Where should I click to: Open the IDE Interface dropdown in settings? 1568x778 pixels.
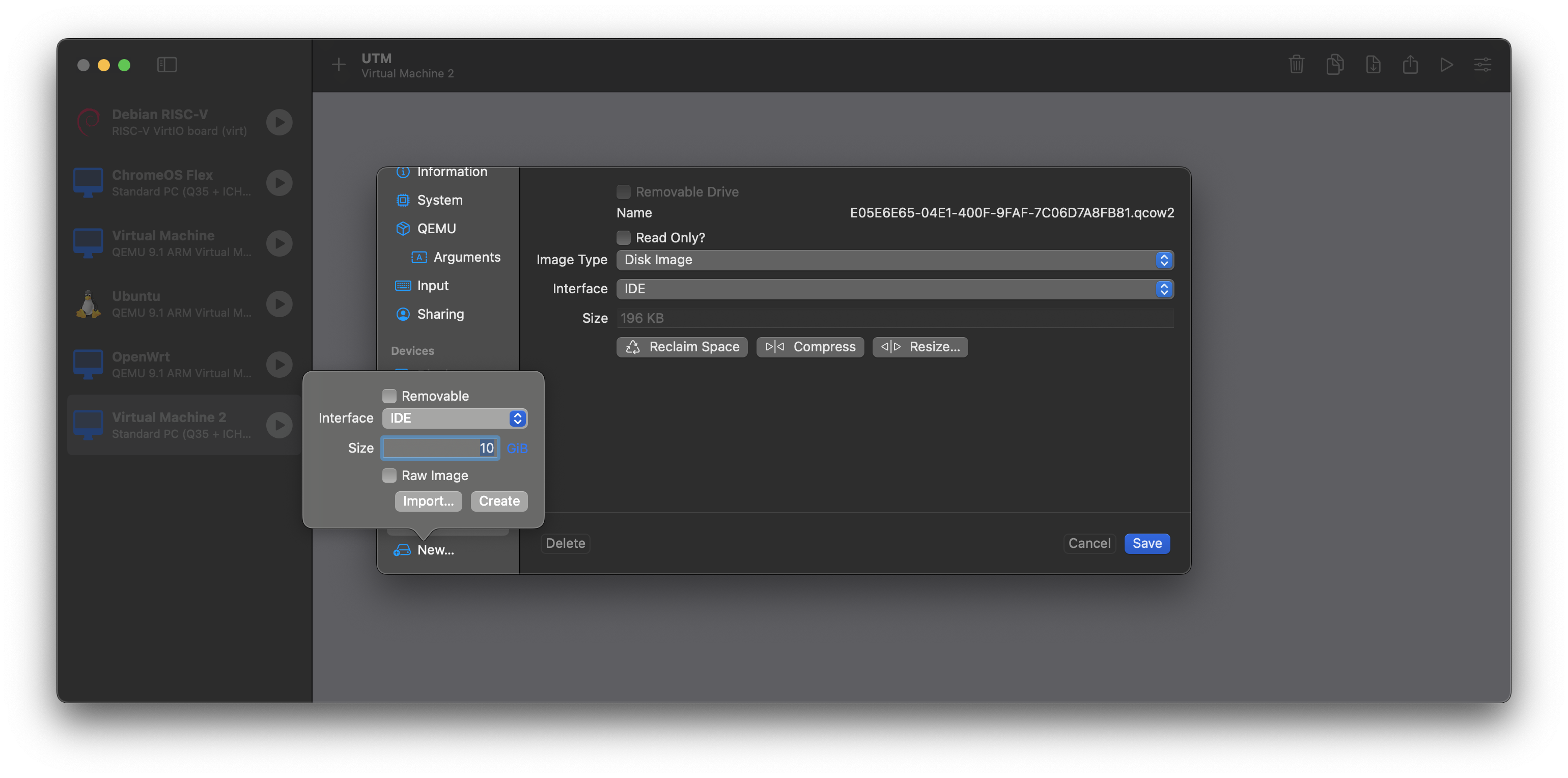894,289
